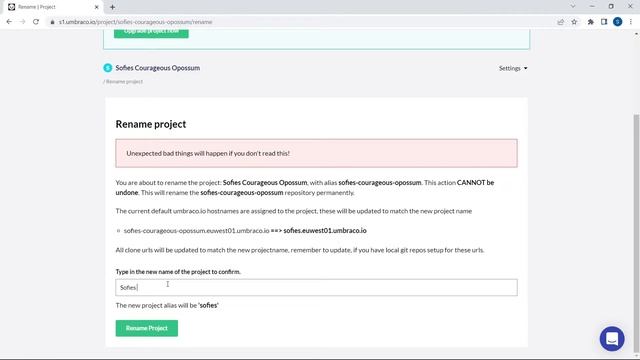Click the red warning banner text

coord(208,153)
